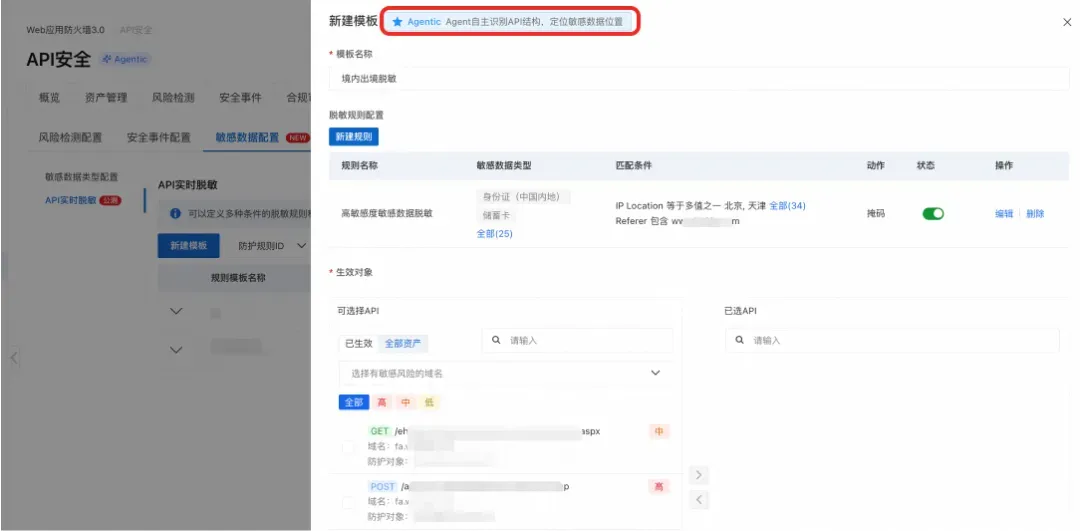Screen dimensions: 1080x531
Task: Click the 新建规则 button
Action: (353, 136)
